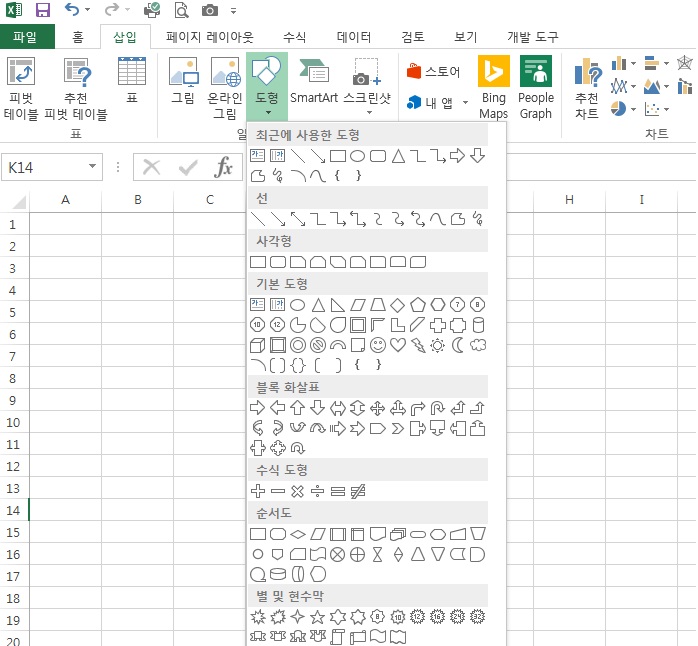
Task: Insert a table with 표 icon
Action: click(x=132, y=80)
